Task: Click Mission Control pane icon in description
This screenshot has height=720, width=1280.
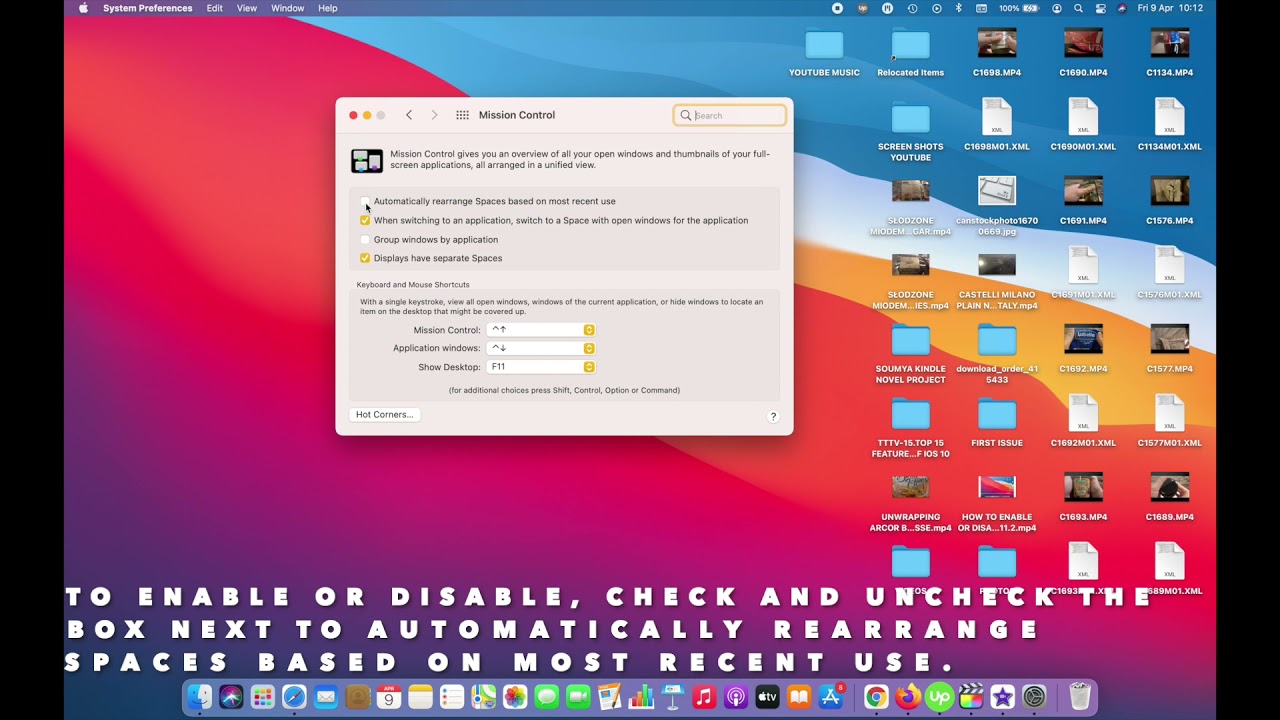Action: [367, 161]
